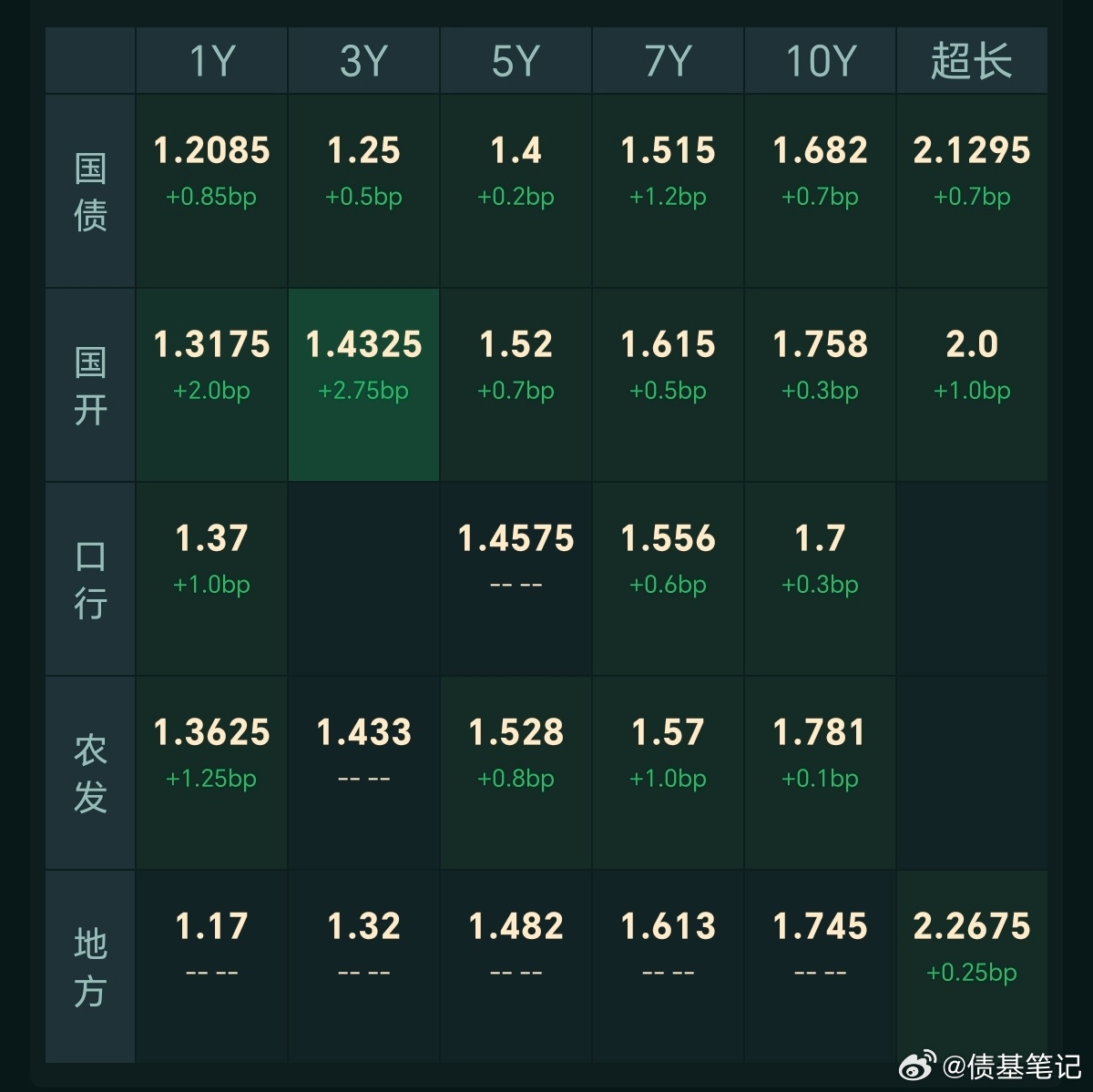Open the 1.17 yield cell
This screenshot has height=1092, width=1093.
(211, 966)
